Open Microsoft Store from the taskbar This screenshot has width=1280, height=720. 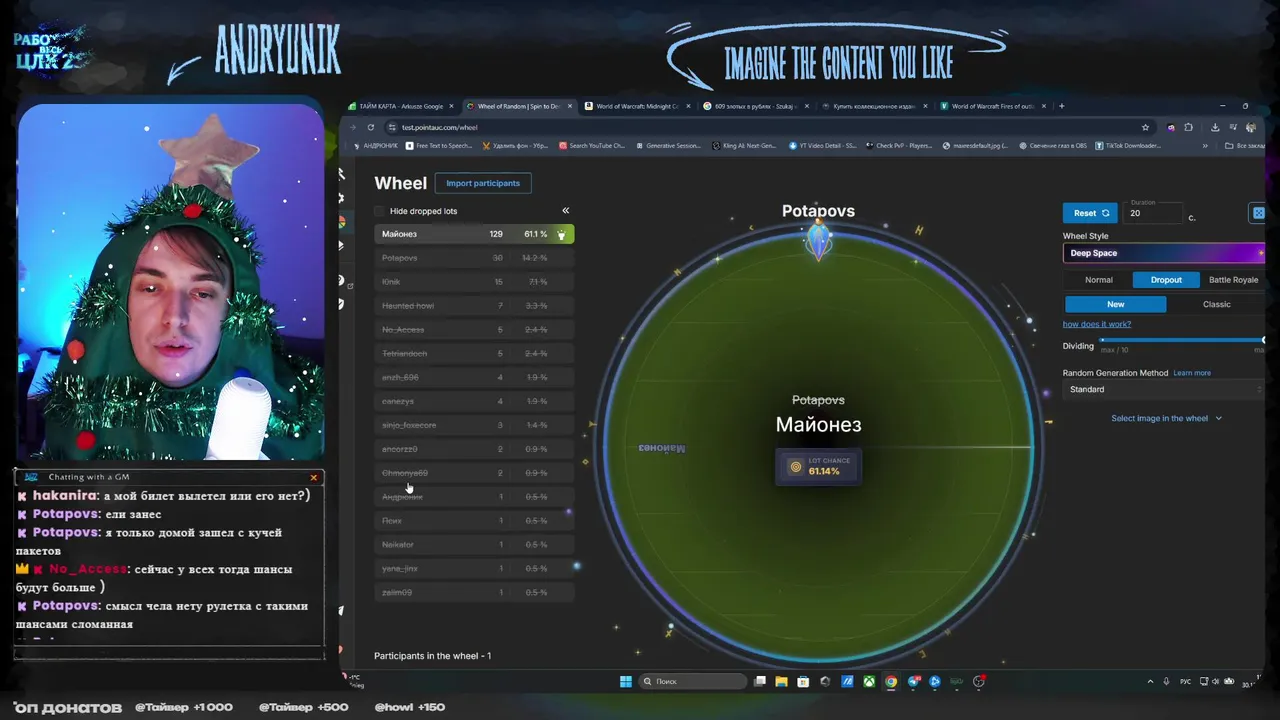click(x=803, y=681)
